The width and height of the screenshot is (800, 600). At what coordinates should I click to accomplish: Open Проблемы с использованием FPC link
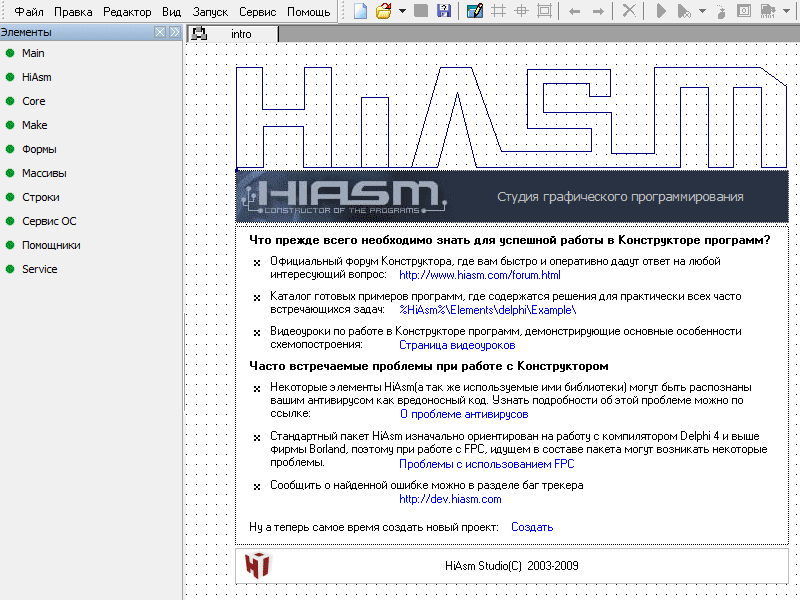486,464
